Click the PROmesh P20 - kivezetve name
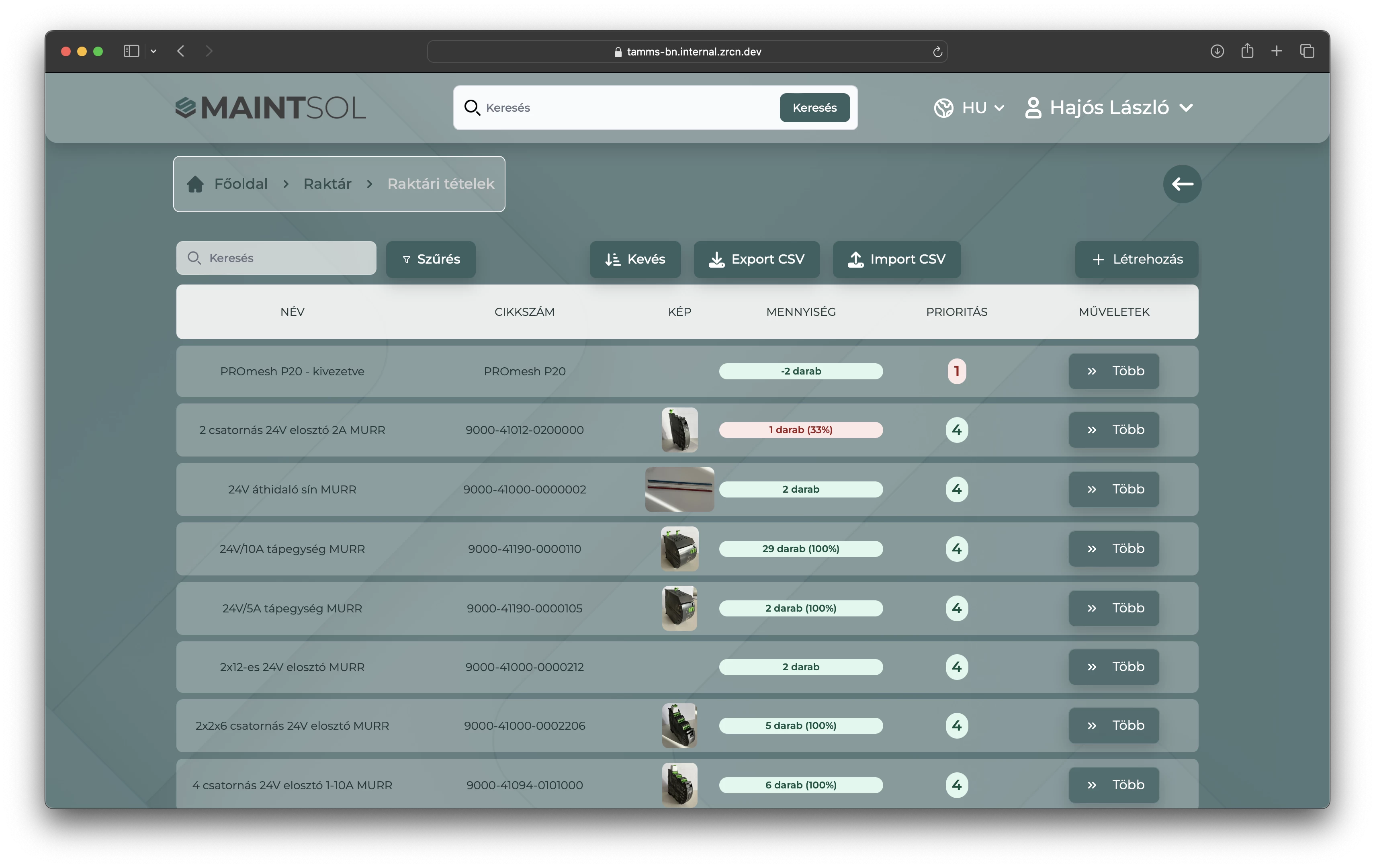This screenshot has height=868, width=1375. (x=293, y=371)
